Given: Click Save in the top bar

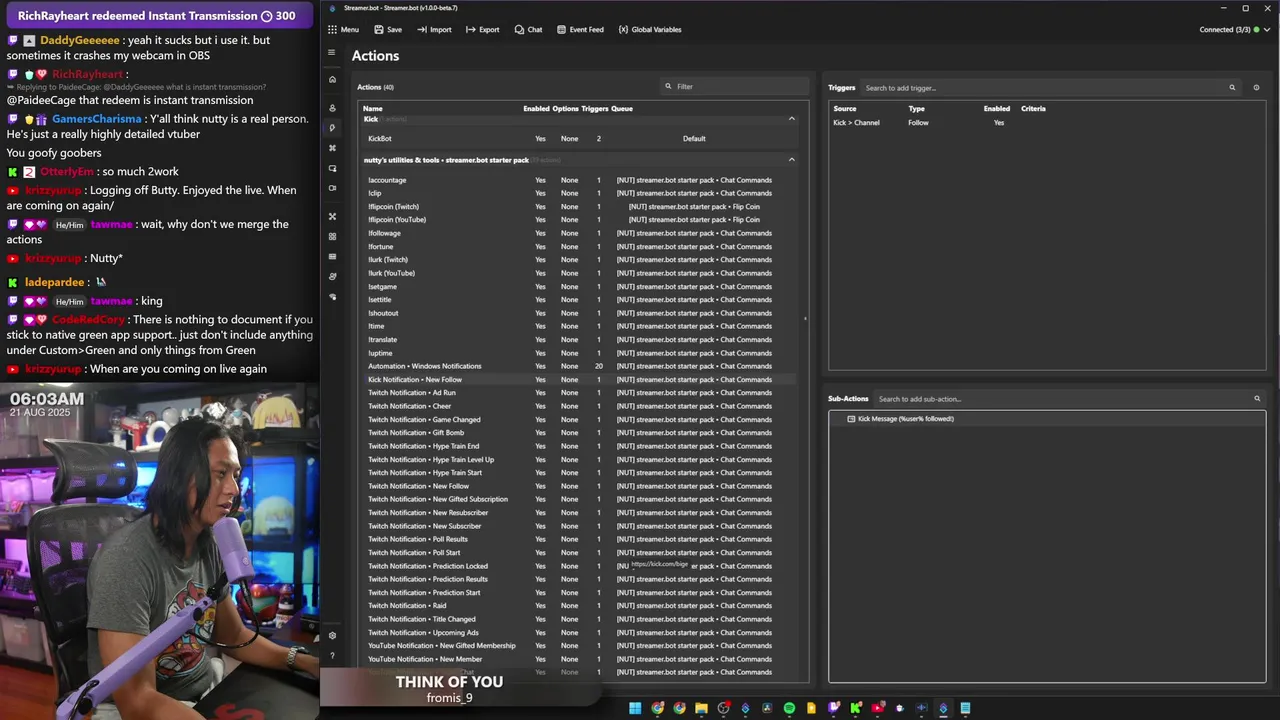Looking at the screenshot, I should 388,30.
